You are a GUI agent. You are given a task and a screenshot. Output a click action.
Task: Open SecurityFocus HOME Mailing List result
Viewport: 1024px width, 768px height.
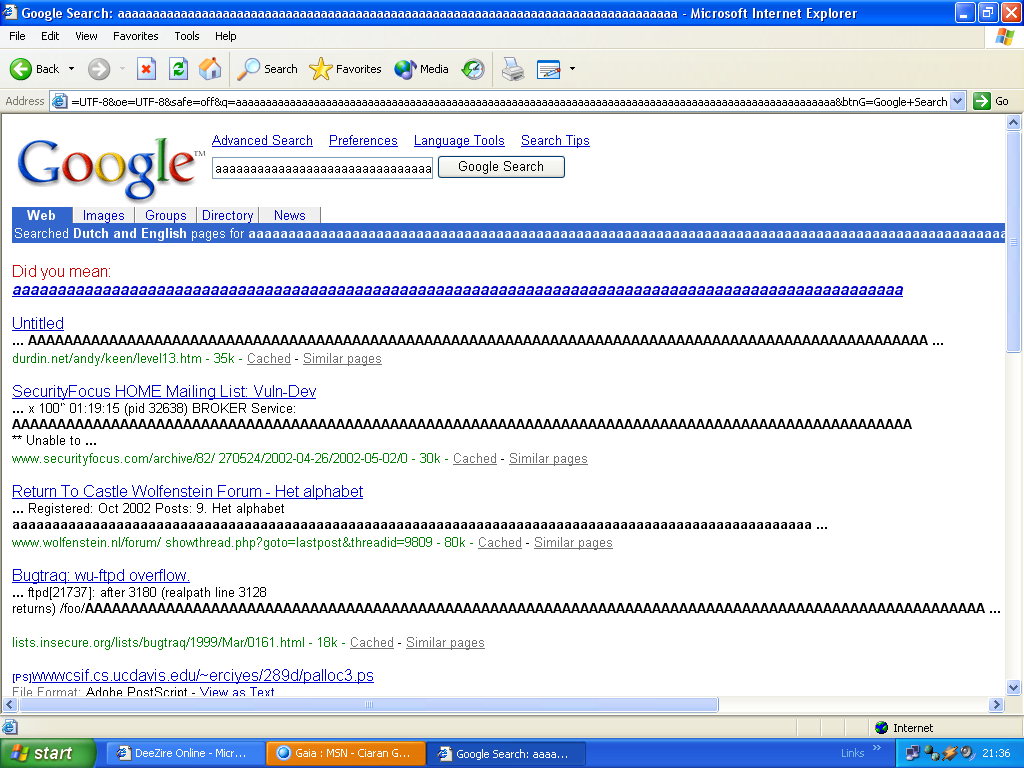click(164, 391)
